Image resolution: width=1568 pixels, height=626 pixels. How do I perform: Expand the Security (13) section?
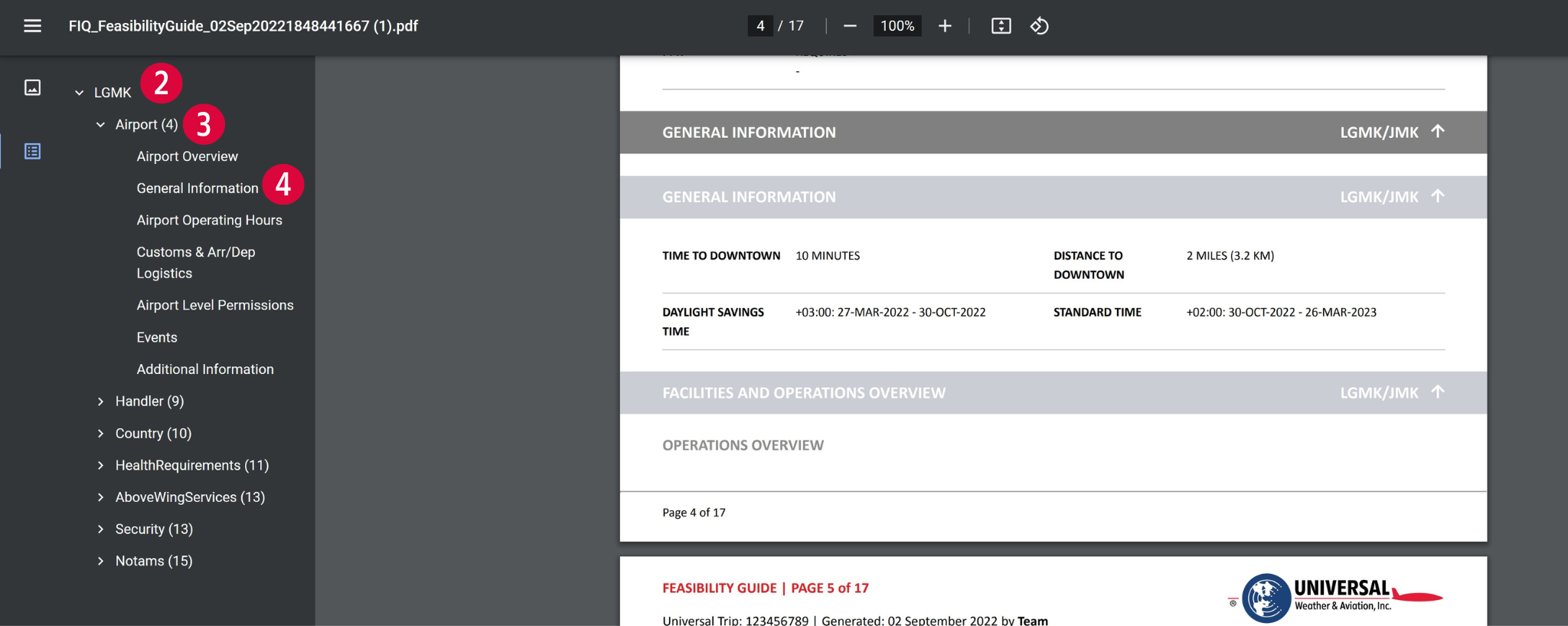click(100, 529)
